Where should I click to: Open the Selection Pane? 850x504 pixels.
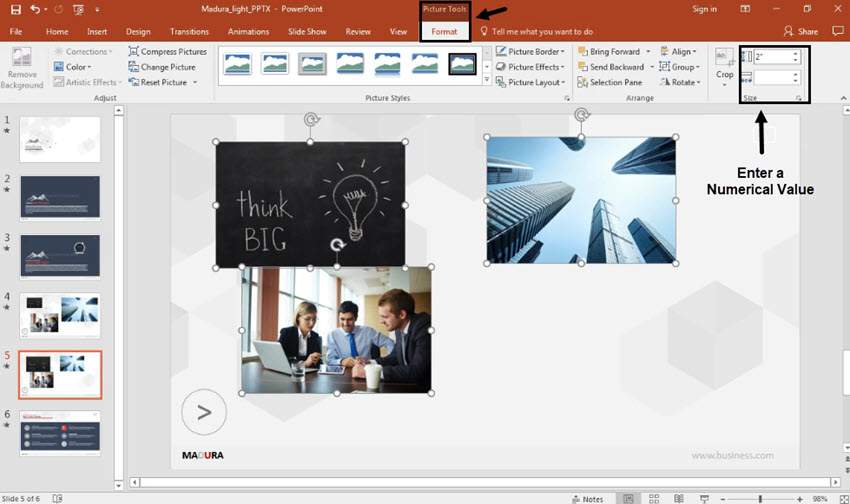tap(610, 82)
